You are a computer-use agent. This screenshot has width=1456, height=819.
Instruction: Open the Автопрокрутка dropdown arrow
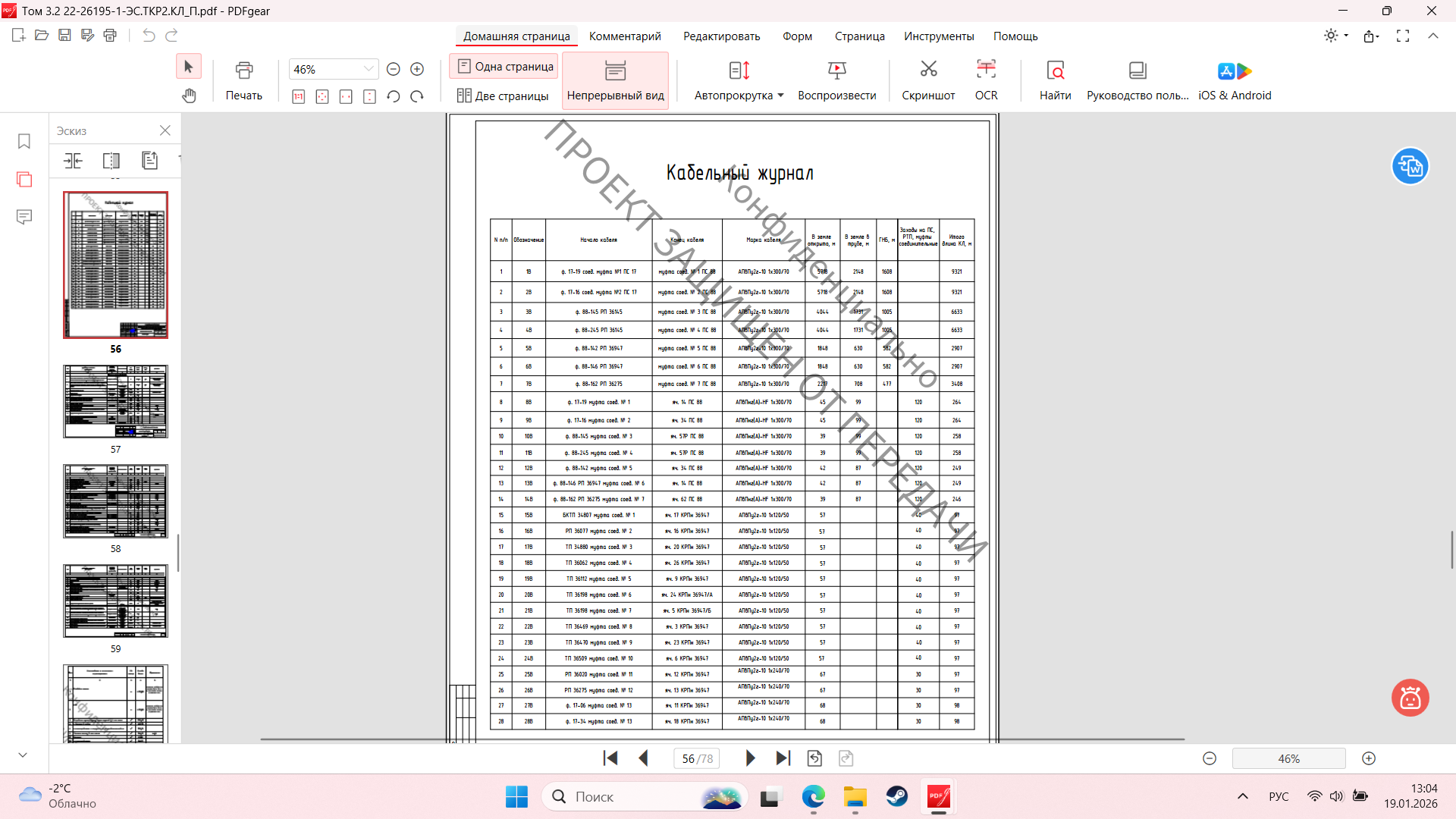[780, 96]
